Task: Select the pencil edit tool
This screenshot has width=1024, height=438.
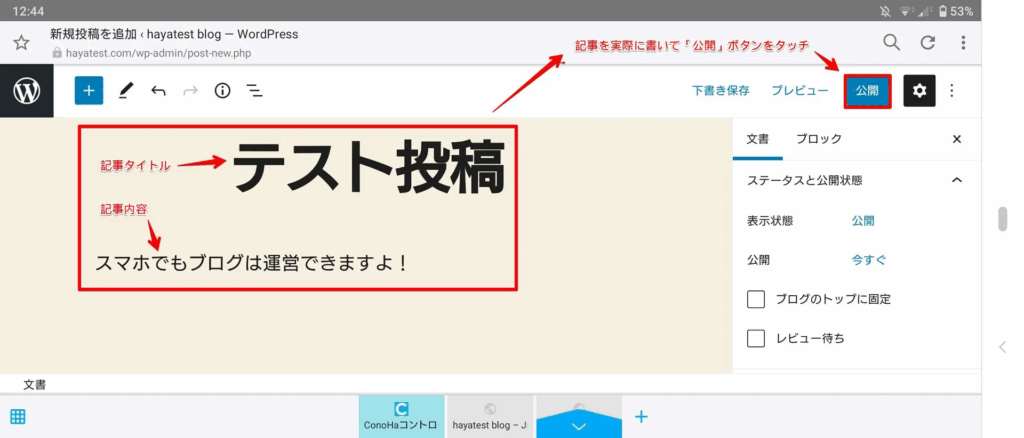Action: tap(125, 91)
